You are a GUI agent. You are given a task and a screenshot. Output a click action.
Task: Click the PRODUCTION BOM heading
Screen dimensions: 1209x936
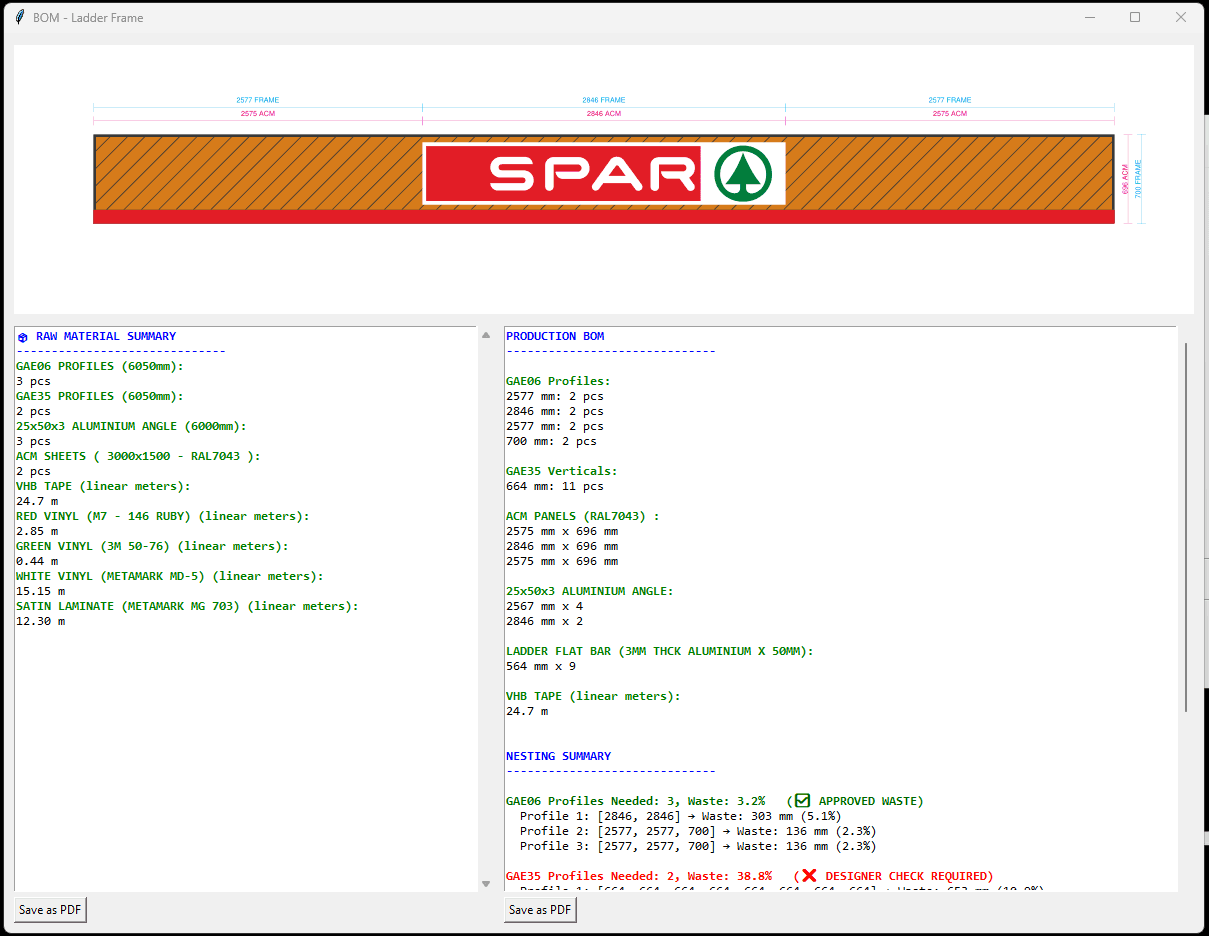tap(555, 336)
